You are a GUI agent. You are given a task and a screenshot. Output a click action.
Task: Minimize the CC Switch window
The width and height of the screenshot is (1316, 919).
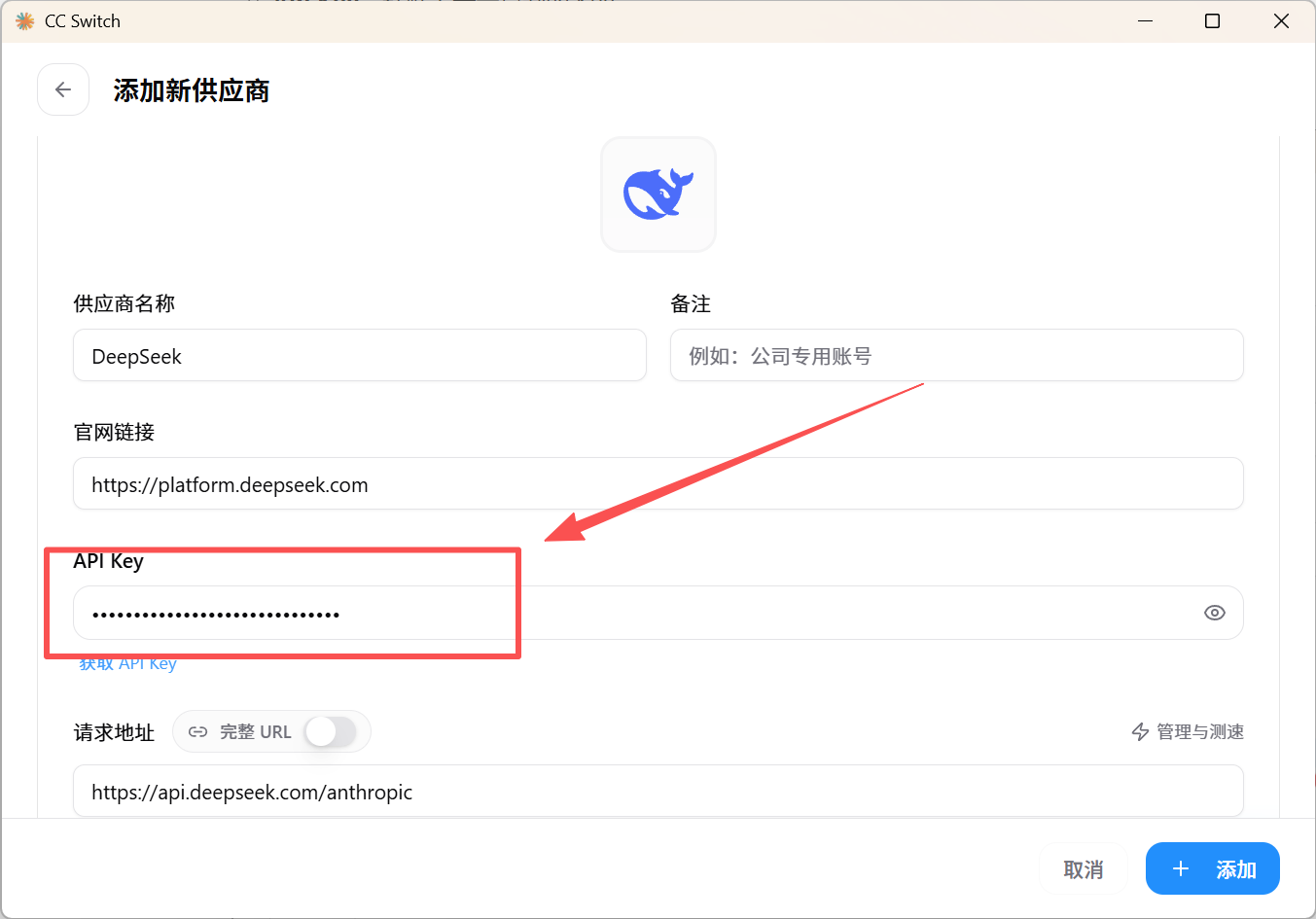pos(1146,21)
